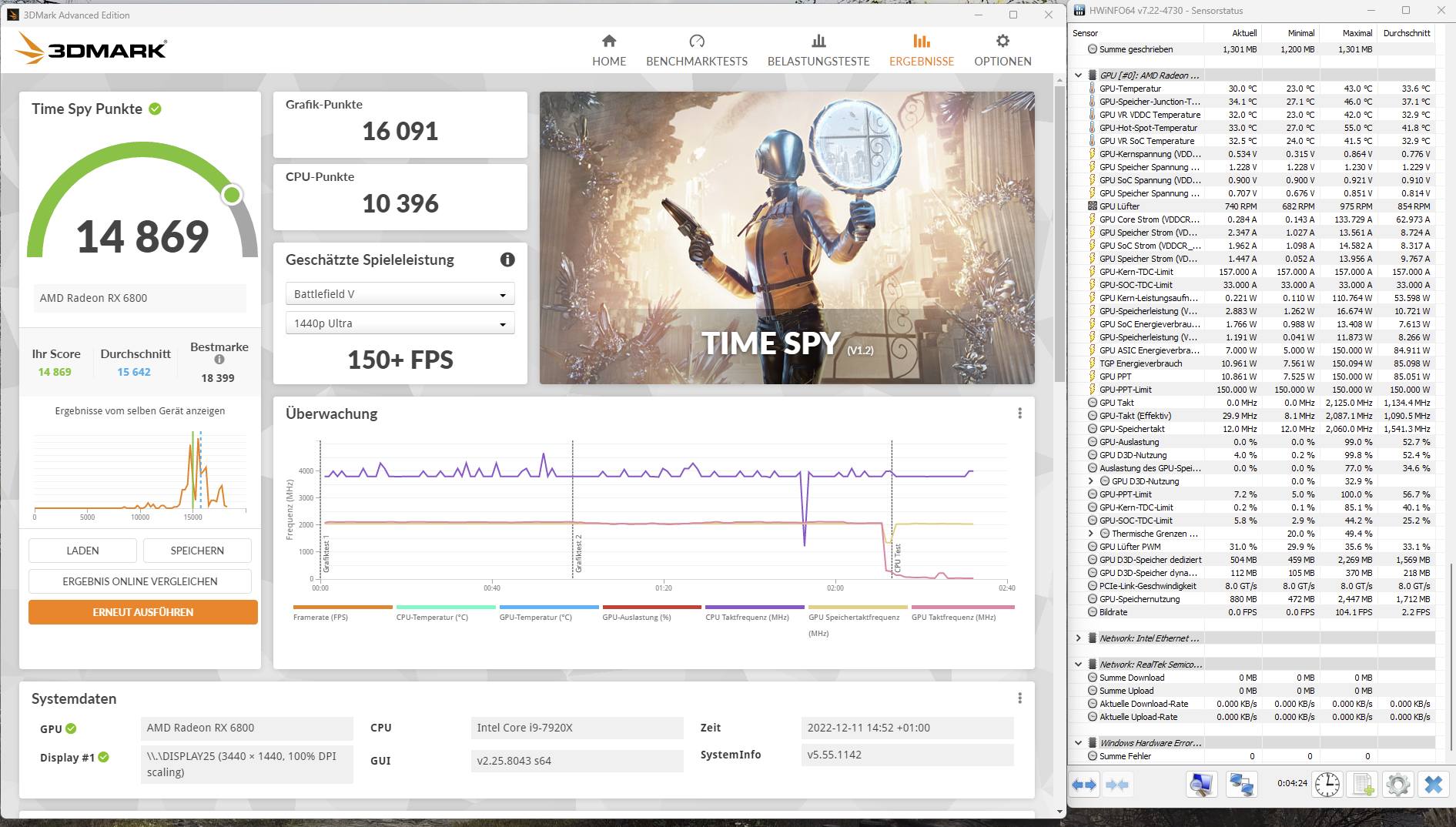Collapse the Windows Hardware Errors group
The width and height of the screenshot is (1456, 827).
(x=1078, y=743)
